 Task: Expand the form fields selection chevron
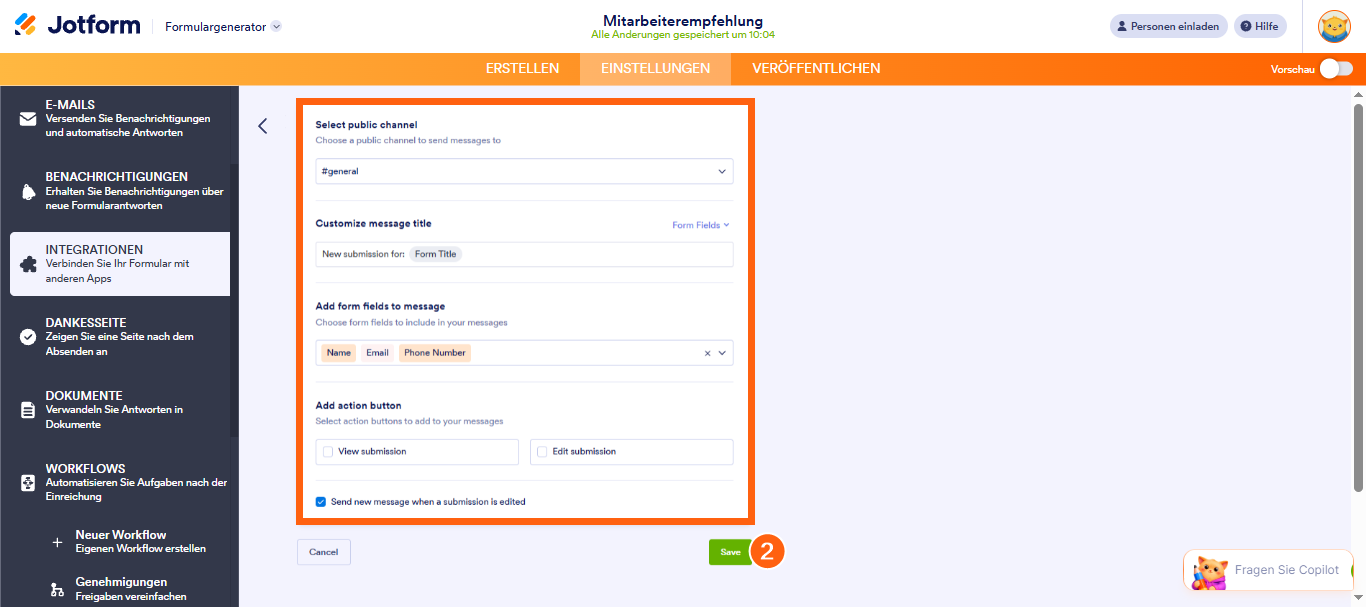722,353
